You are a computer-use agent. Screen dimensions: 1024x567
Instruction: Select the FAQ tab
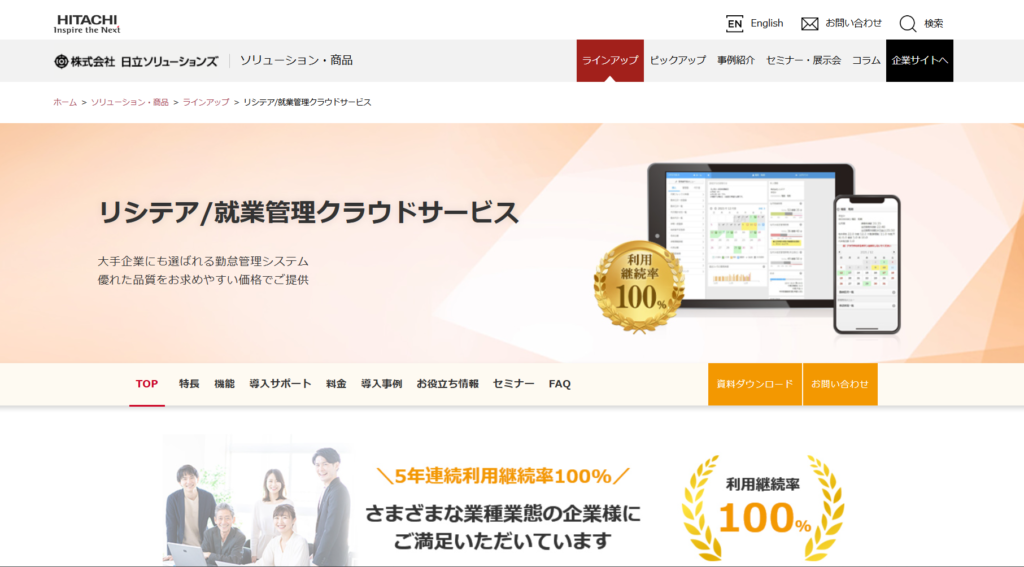pyautogui.click(x=560, y=384)
